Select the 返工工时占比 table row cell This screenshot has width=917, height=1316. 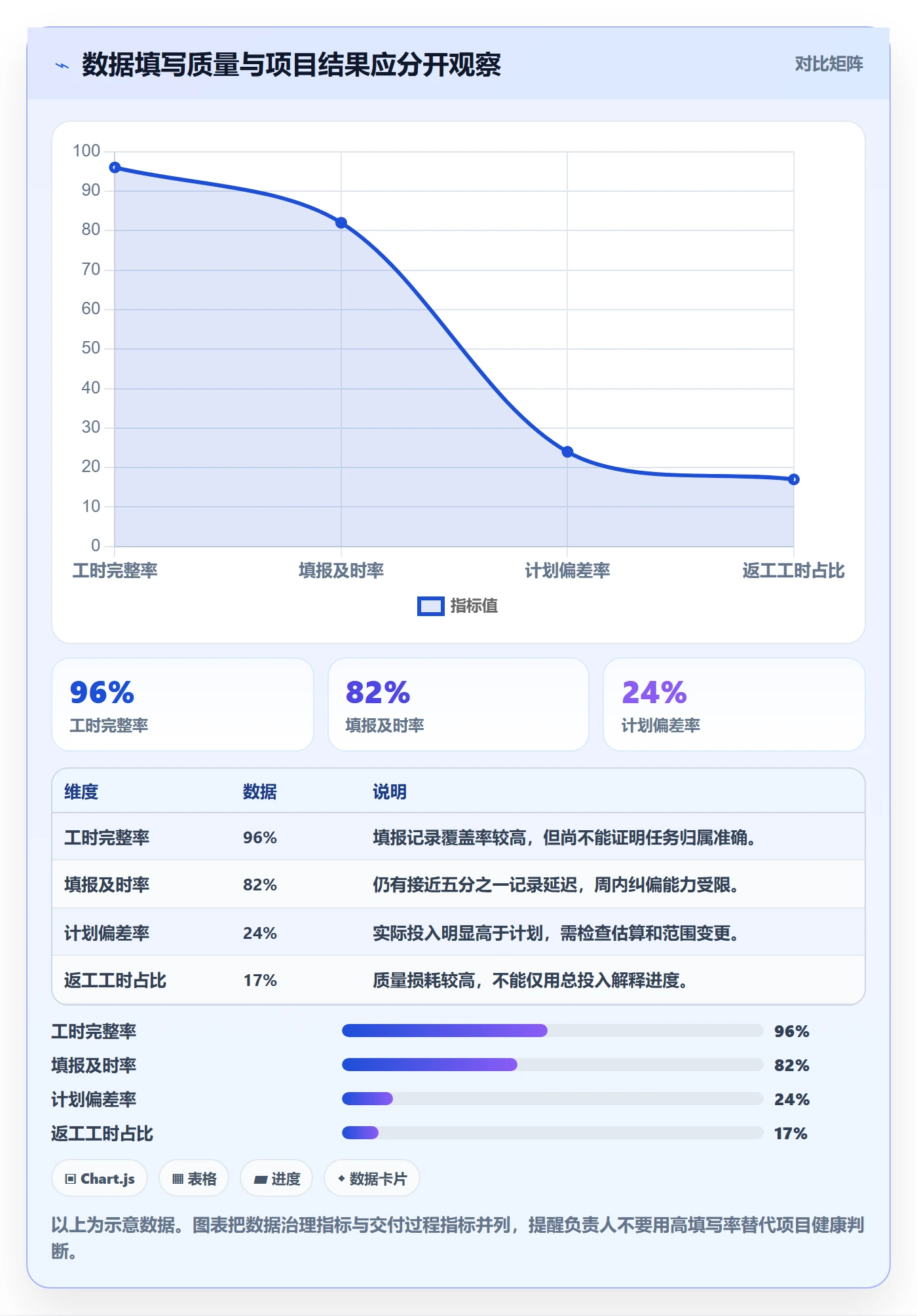pyautogui.click(x=115, y=980)
